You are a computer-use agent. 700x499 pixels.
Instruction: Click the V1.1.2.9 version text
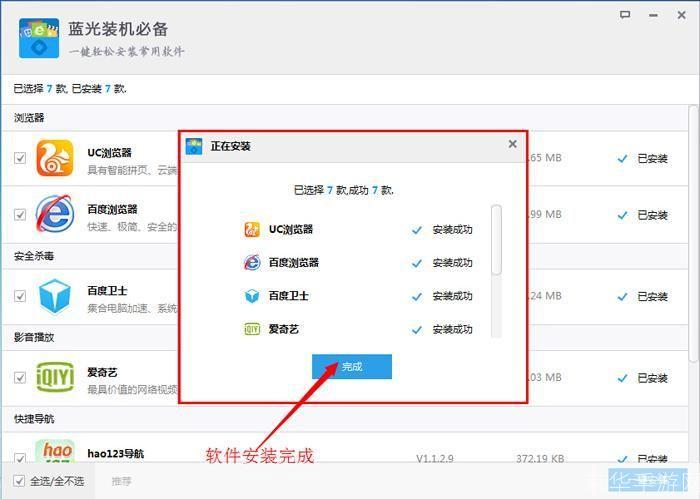click(435, 458)
